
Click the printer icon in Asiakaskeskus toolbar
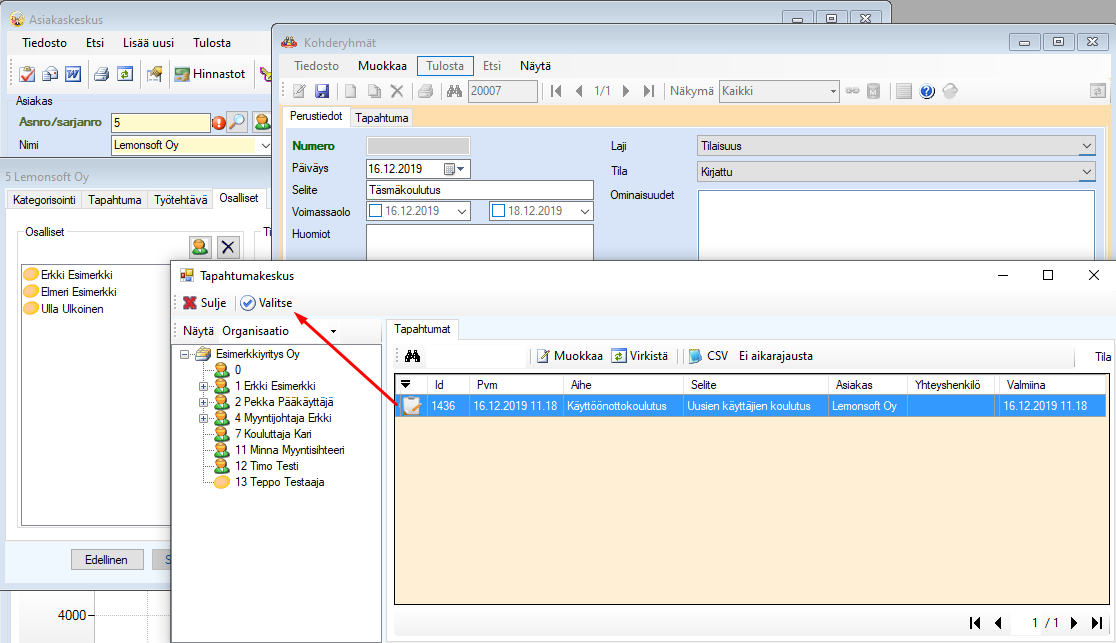[x=102, y=74]
